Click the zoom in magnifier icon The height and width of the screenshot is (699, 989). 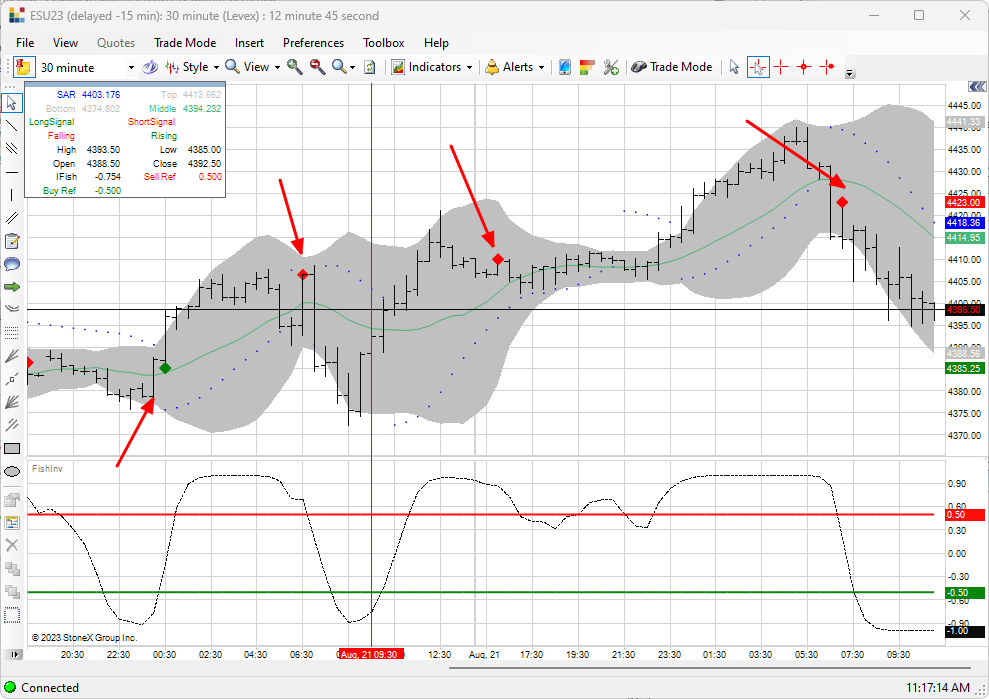point(294,67)
